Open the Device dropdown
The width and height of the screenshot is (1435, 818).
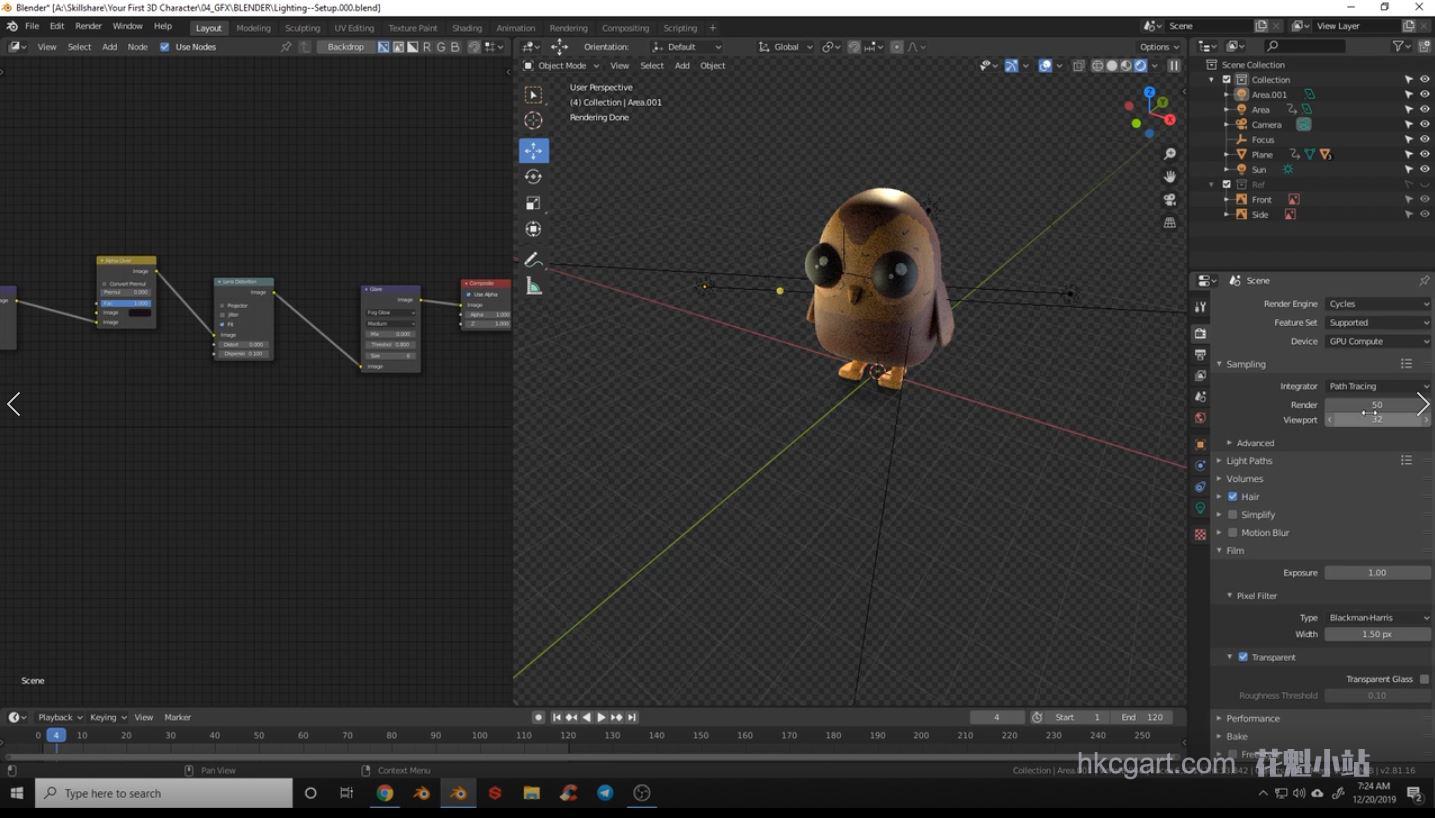1377,342
